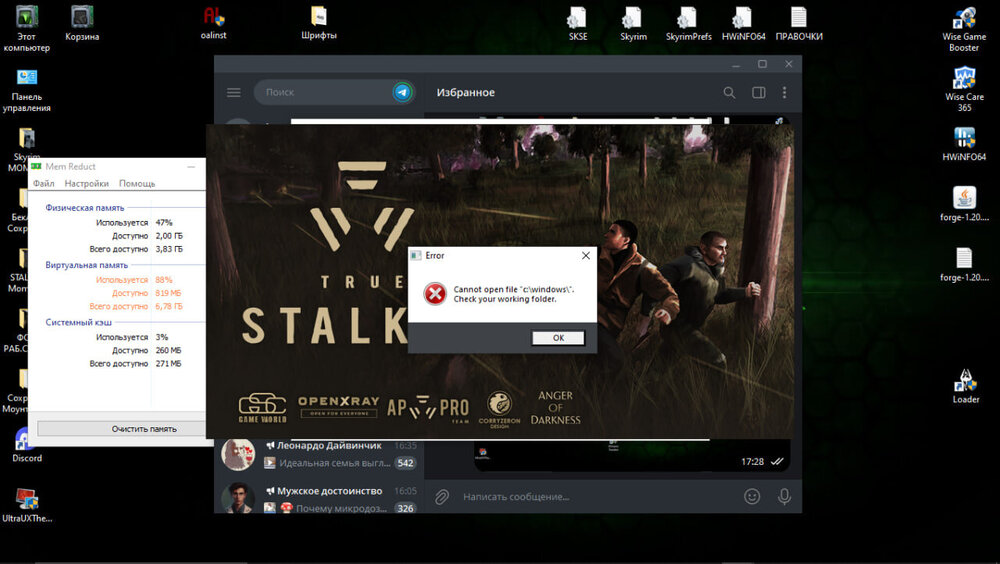Open the Леонардо Дайвинчик chat
The image size is (1000, 564).
click(x=319, y=454)
